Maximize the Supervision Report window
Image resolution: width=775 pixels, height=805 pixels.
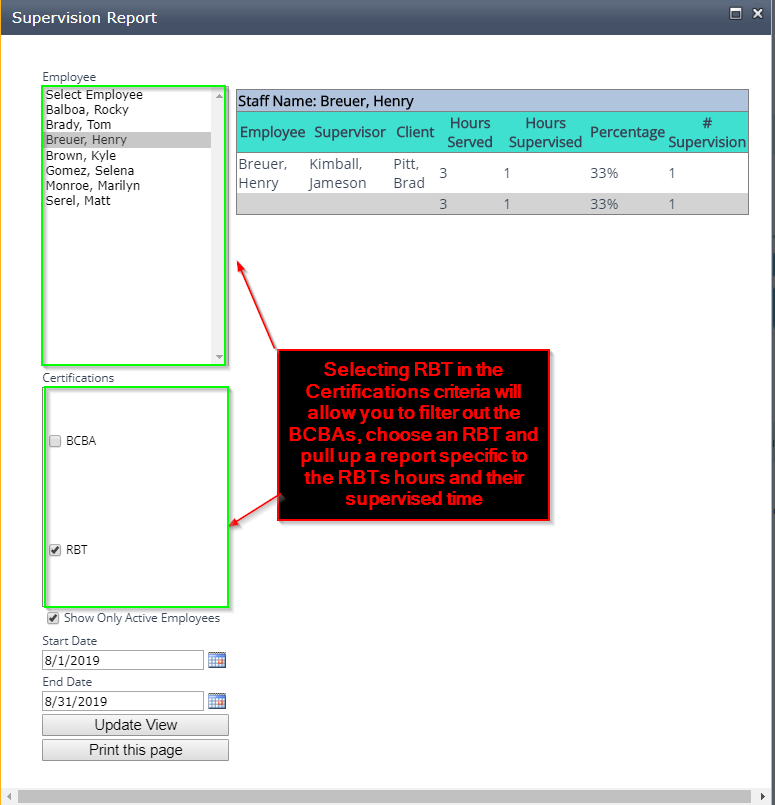(735, 14)
